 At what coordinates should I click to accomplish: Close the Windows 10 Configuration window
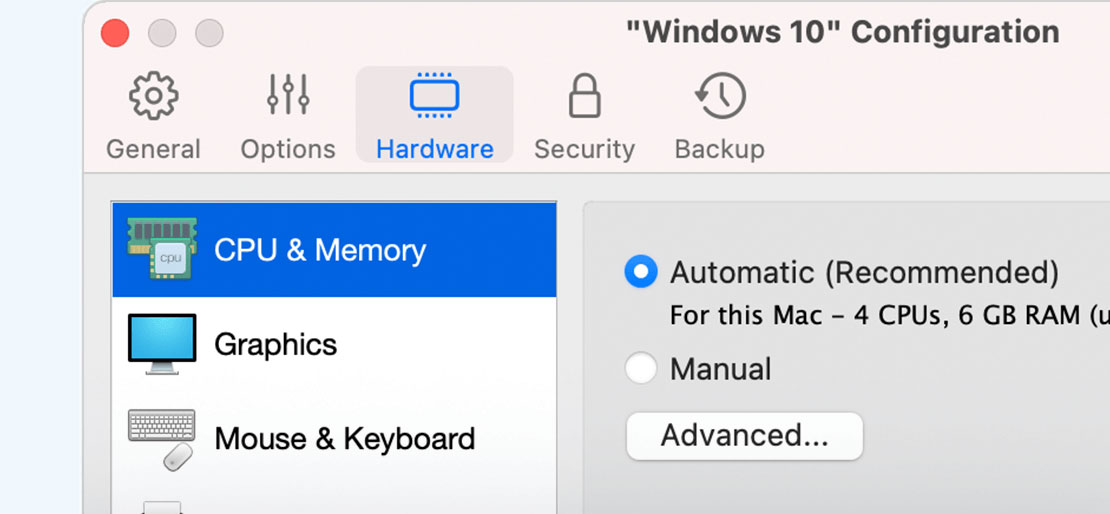pyautogui.click(x=115, y=33)
